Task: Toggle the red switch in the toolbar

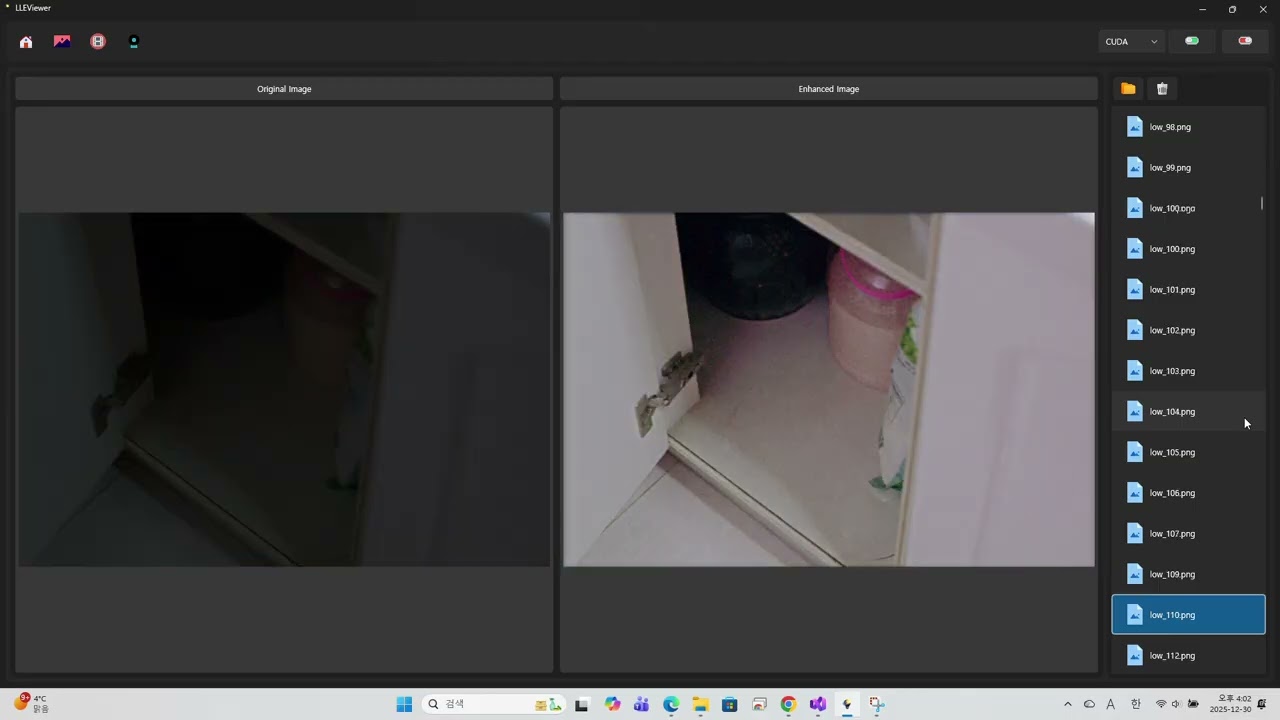Action: coord(1245,41)
